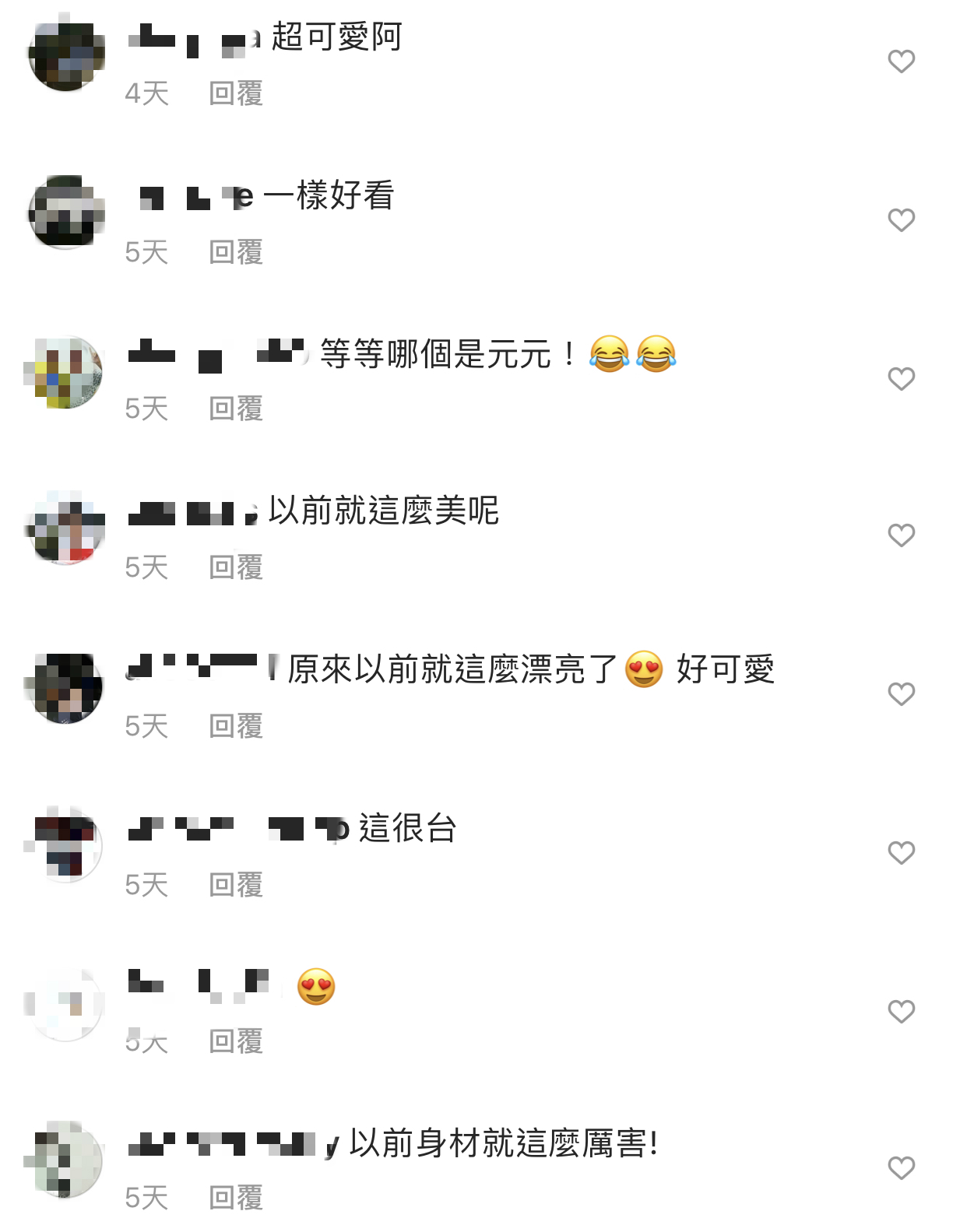This screenshot has width=967, height=1232.
Task: Open profile picture beside 等等哪個是元元
Action: click(x=66, y=372)
